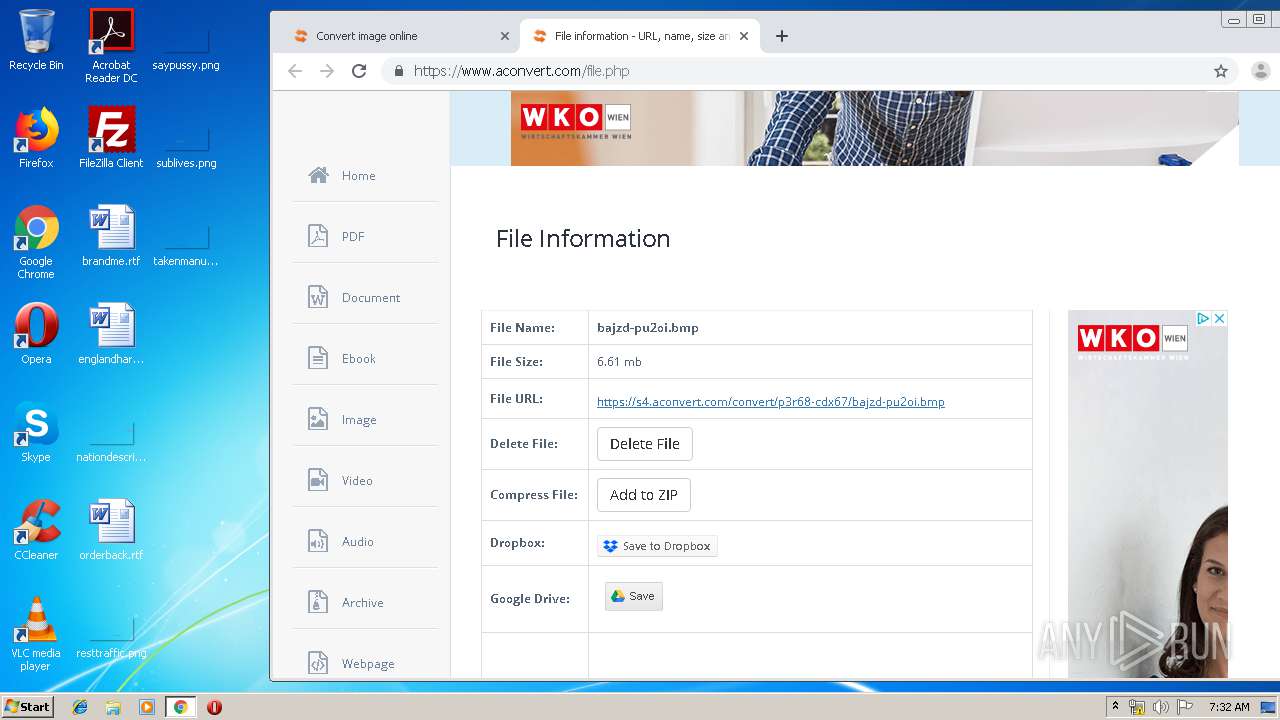The height and width of the screenshot is (720, 1280).
Task: Open the ad choices info icon
Action: (x=1204, y=318)
